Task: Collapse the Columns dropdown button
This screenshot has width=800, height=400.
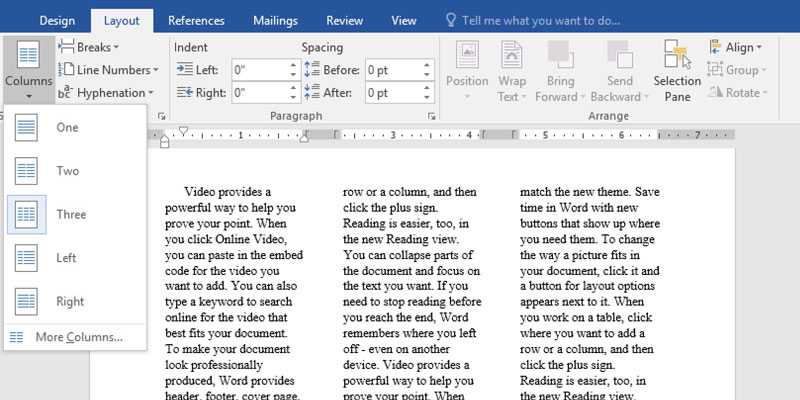Action: 27,71
